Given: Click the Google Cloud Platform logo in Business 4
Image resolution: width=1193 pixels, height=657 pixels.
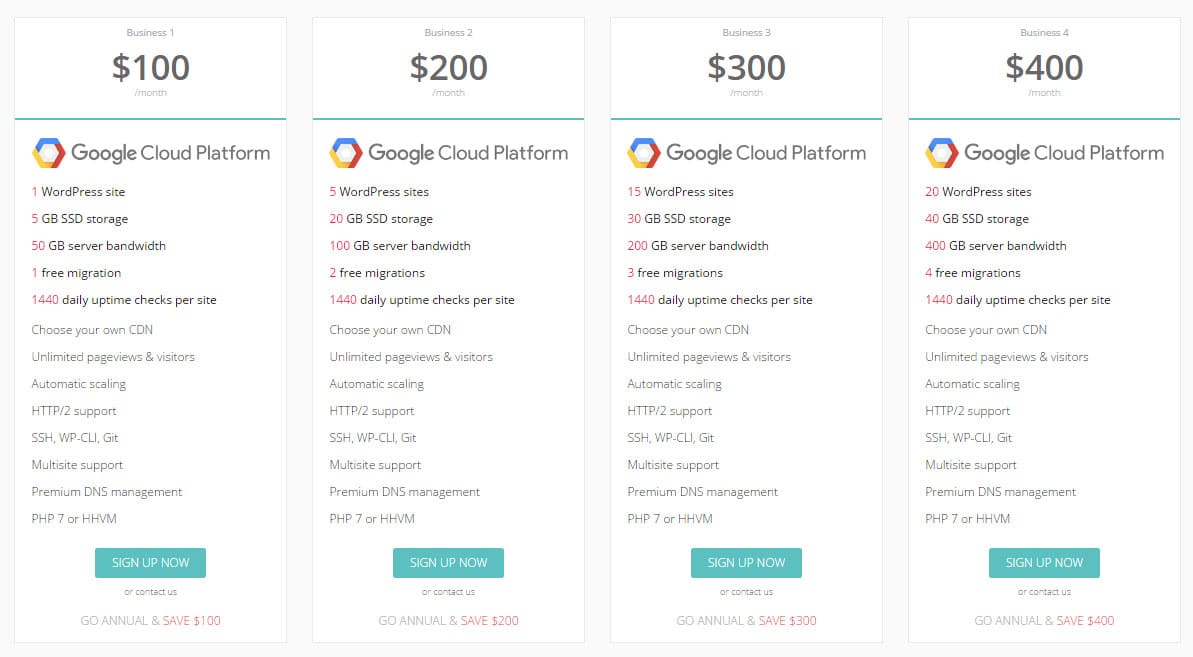Looking at the screenshot, I should point(1044,153).
